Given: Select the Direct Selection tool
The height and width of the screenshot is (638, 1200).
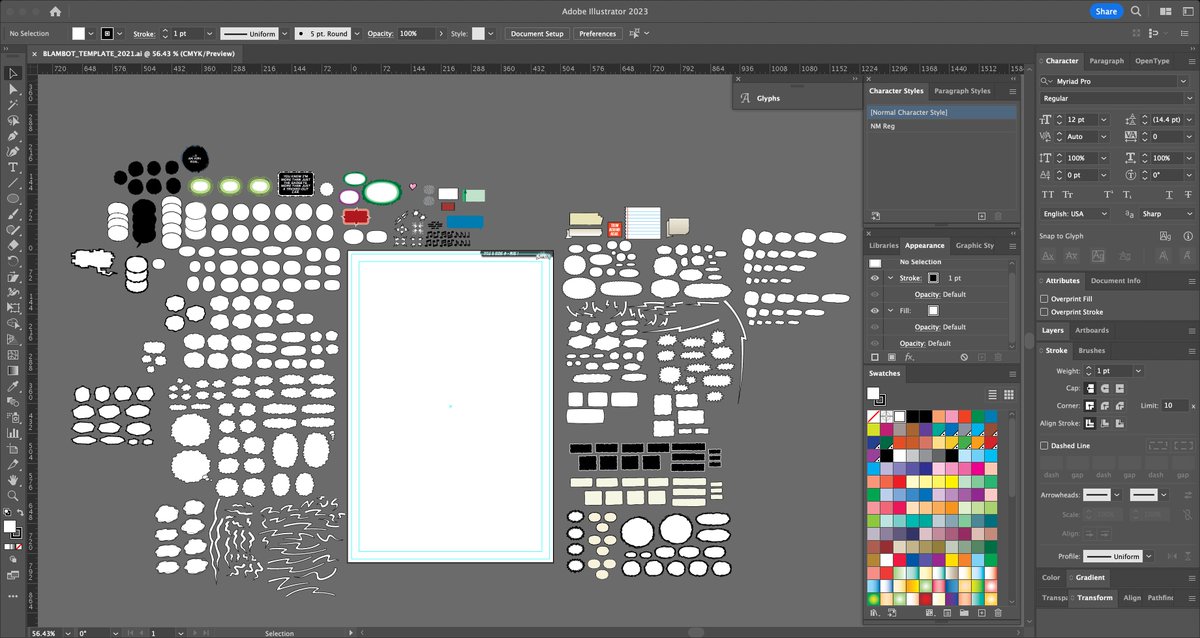Looking at the screenshot, I should pos(13,89).
